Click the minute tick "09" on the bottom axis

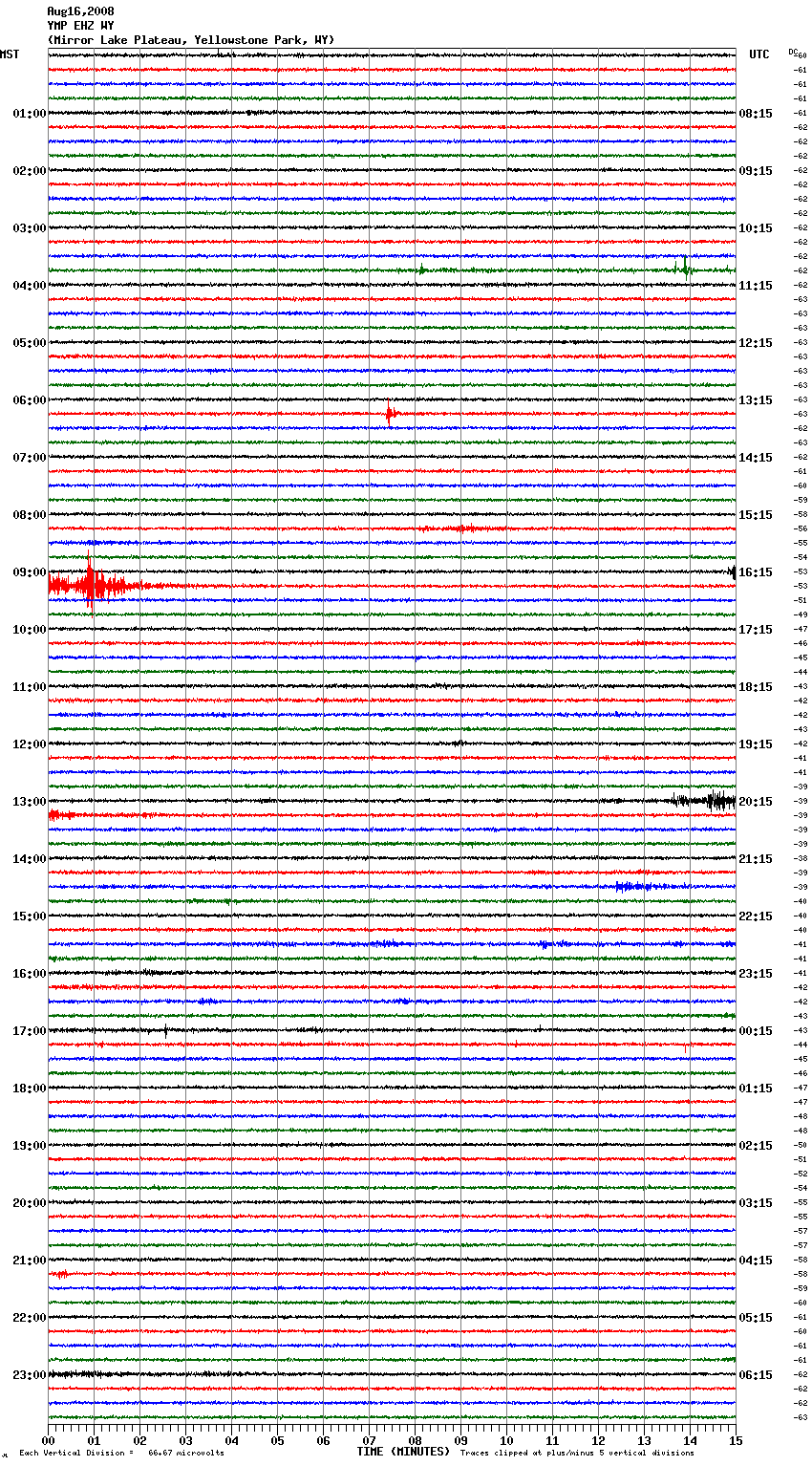(x=460, y=1440)
